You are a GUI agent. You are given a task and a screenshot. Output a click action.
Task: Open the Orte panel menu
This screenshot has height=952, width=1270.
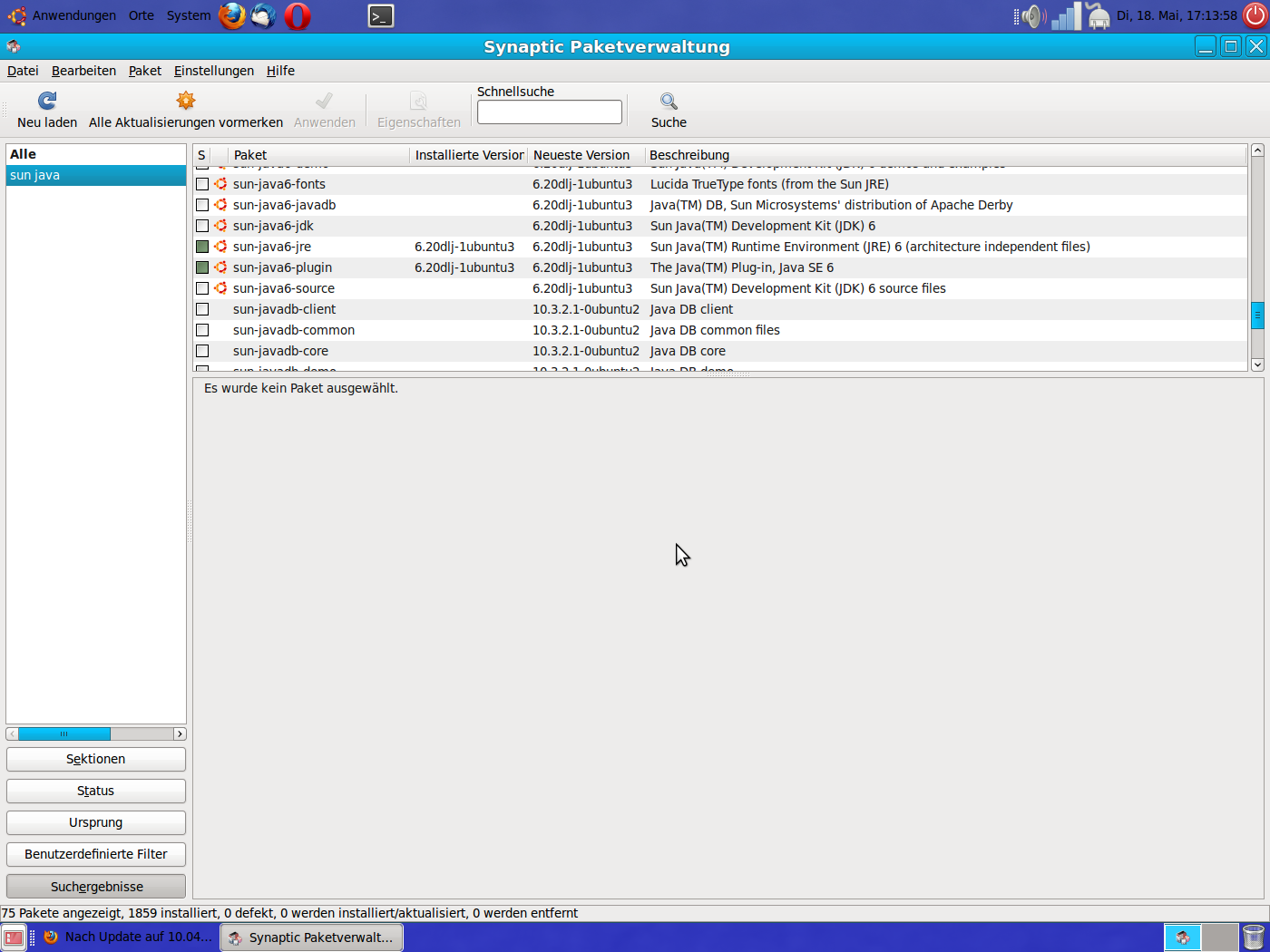pyautogui.click(x=142, y=15)
